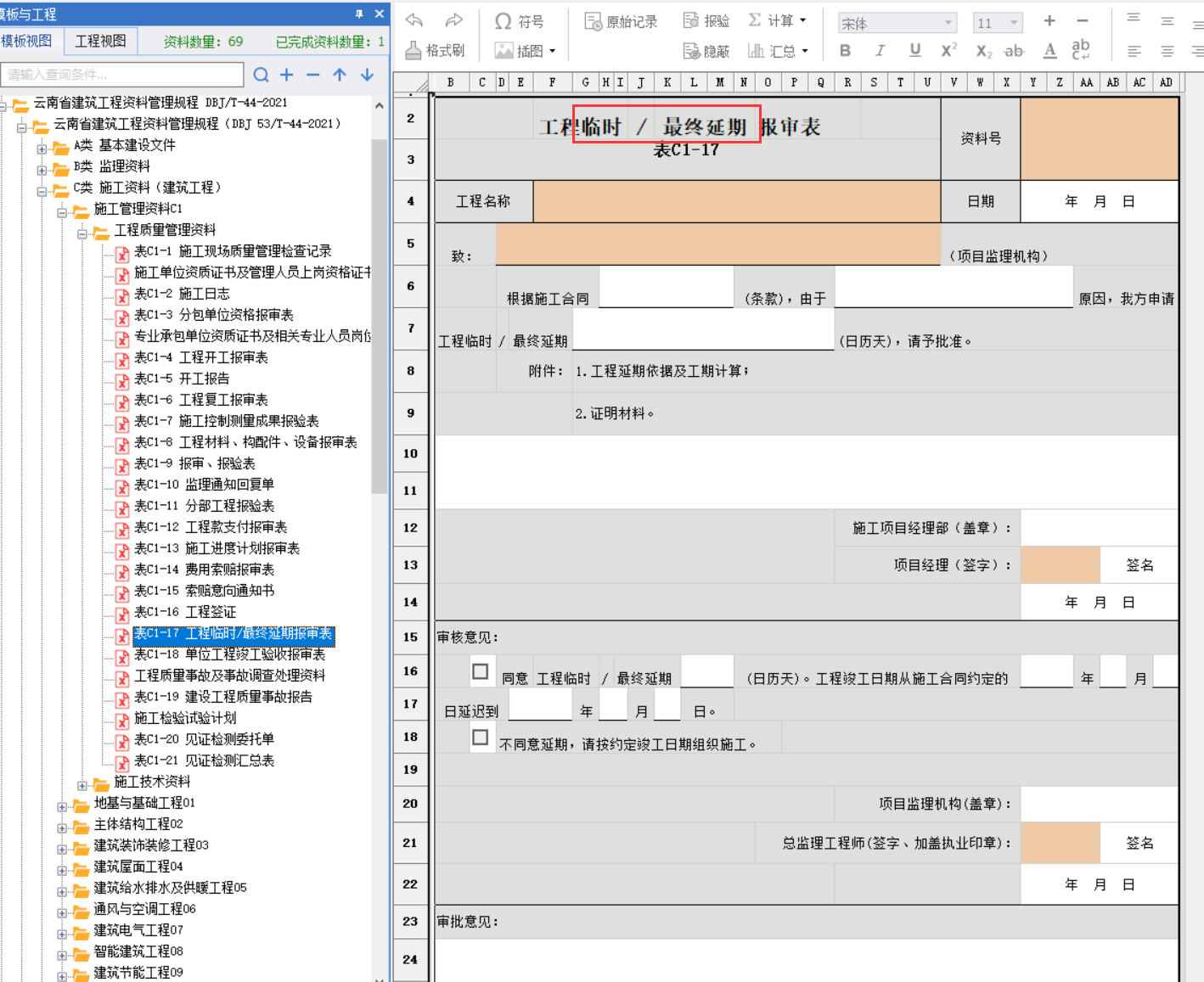Select 表C1-2 施工日志
The image size is (1204, 982).
click(182, 294)
